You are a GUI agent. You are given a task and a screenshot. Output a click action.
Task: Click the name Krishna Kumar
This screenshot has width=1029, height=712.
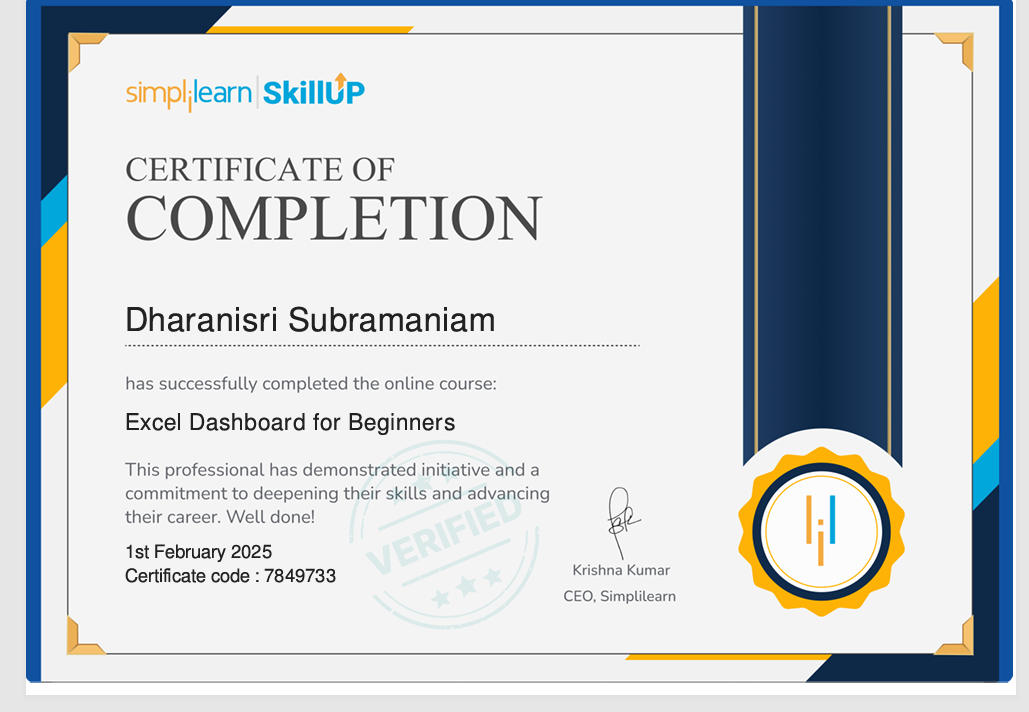621,570
